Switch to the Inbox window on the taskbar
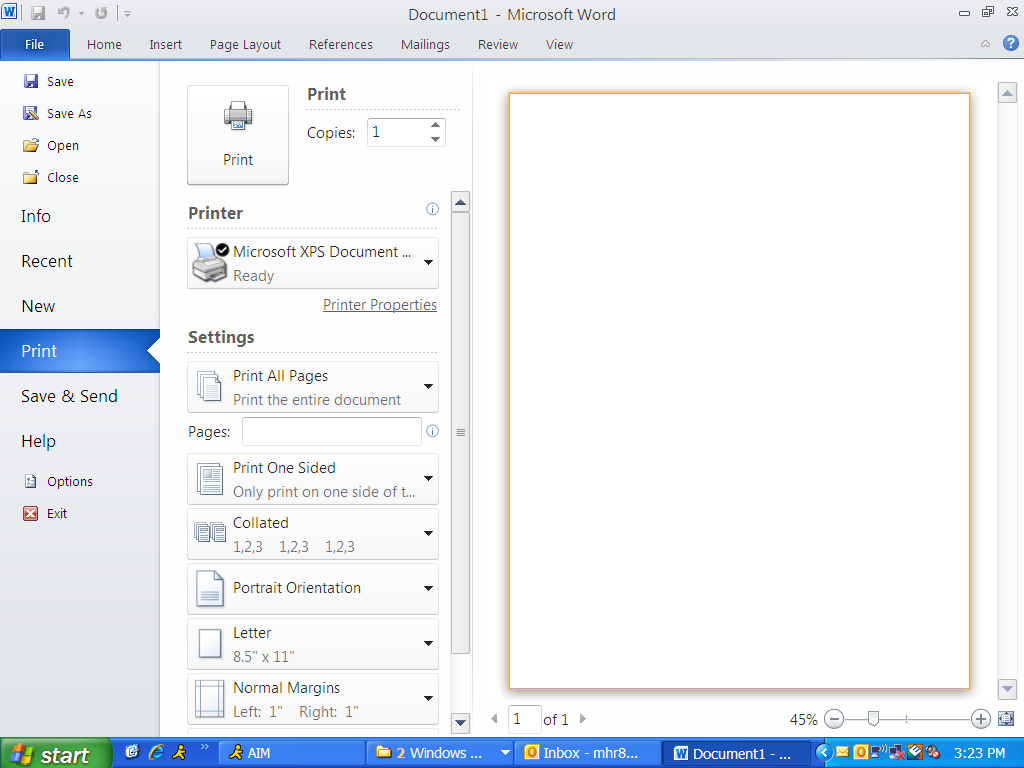 [588, 753]
